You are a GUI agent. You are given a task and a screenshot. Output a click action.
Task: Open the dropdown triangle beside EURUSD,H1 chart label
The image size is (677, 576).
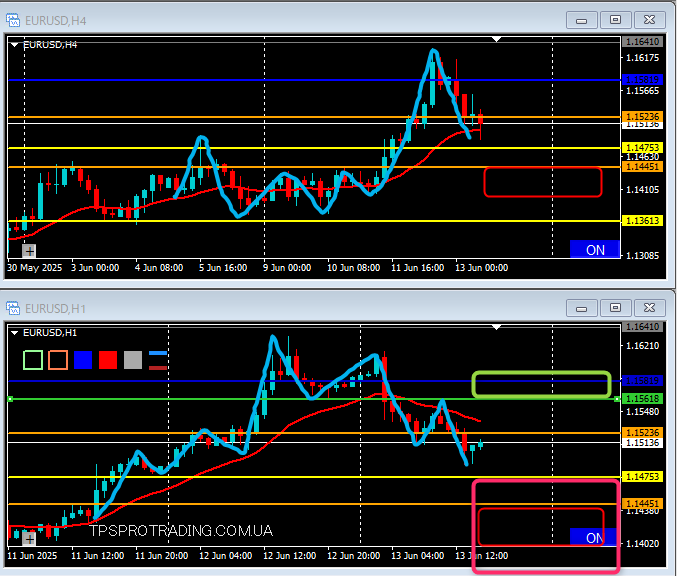coord(15,333)
